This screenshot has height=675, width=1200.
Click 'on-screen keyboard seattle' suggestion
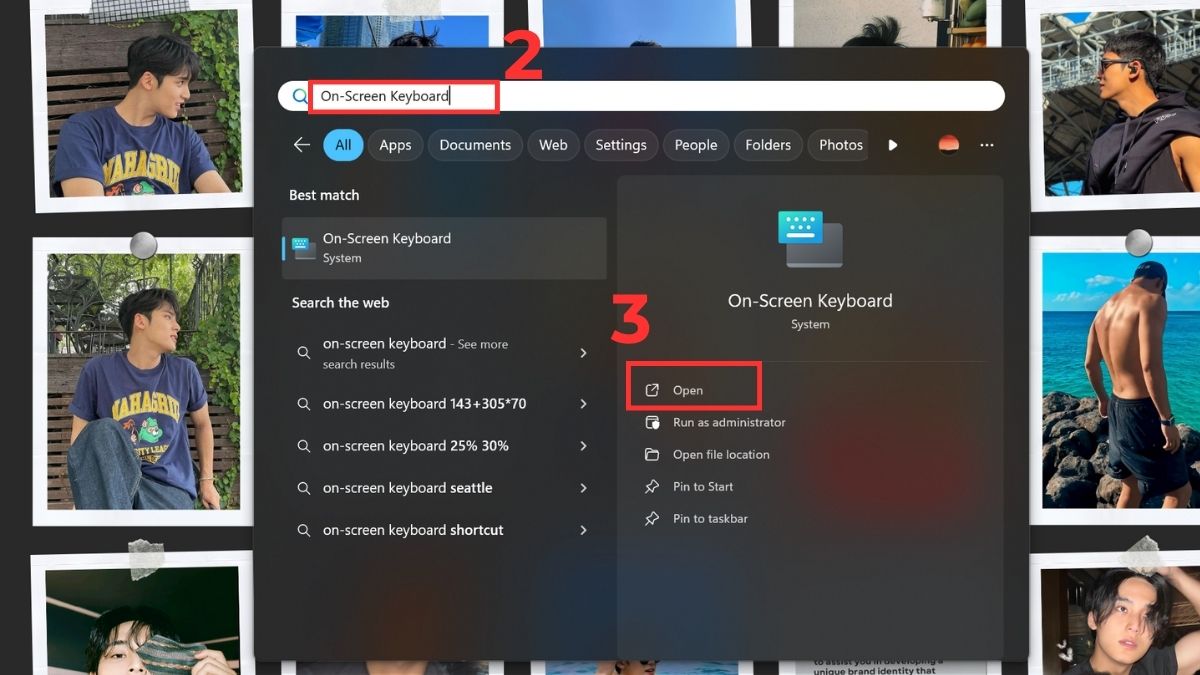(444, 488)
